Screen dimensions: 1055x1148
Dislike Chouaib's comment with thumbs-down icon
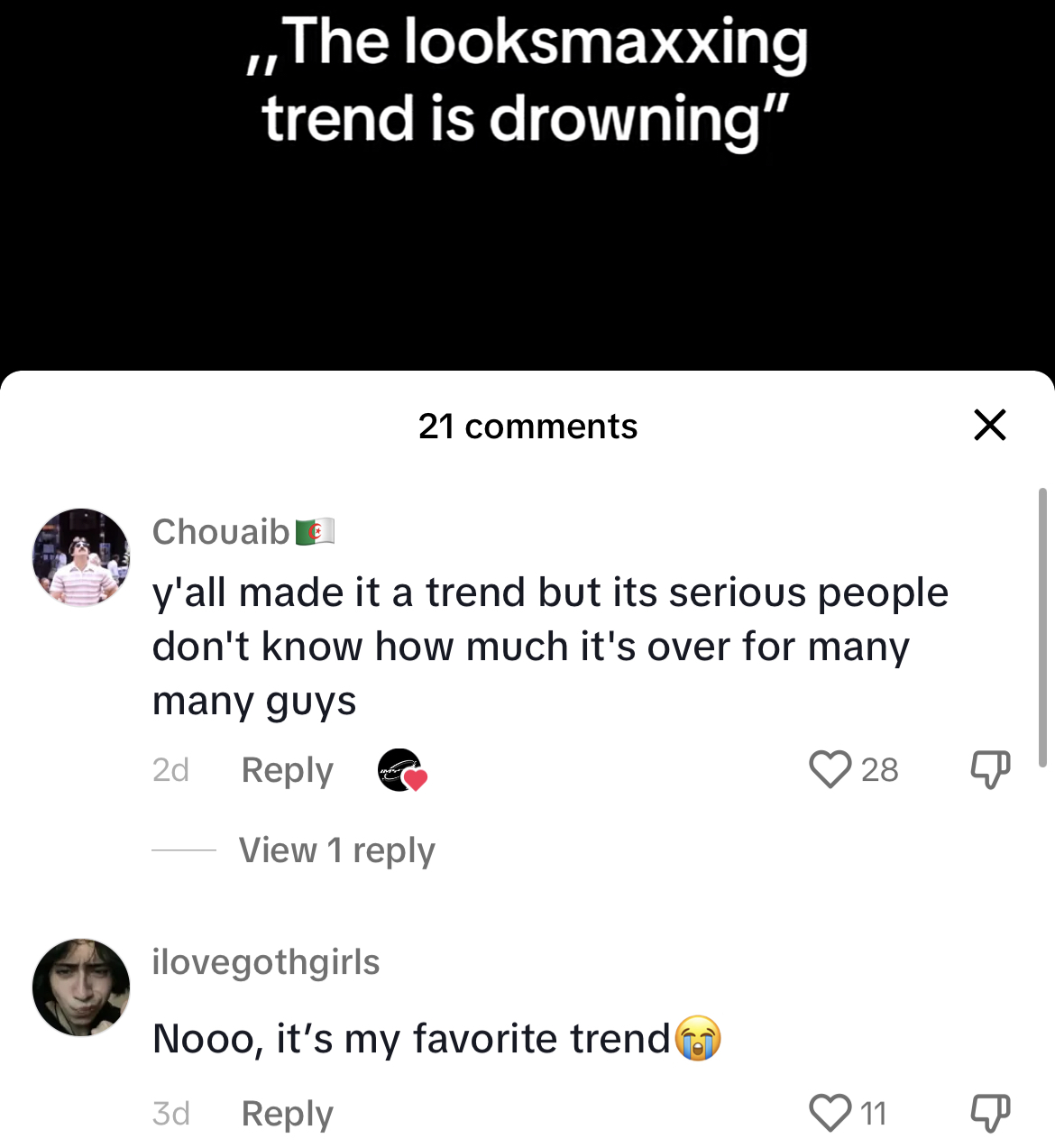(x=990, y=769)
